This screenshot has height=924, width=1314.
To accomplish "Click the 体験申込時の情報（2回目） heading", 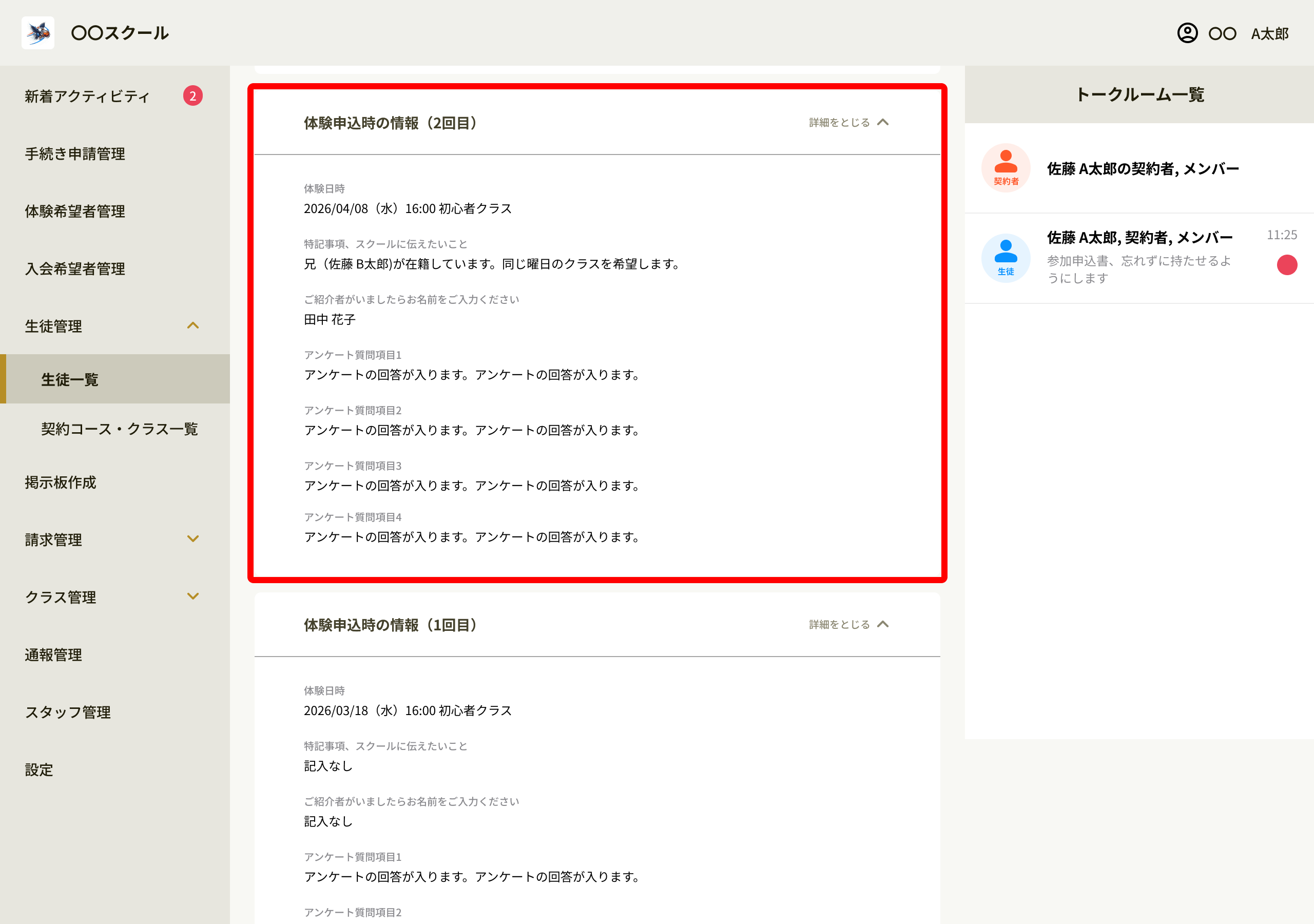I will pos(390,123).
